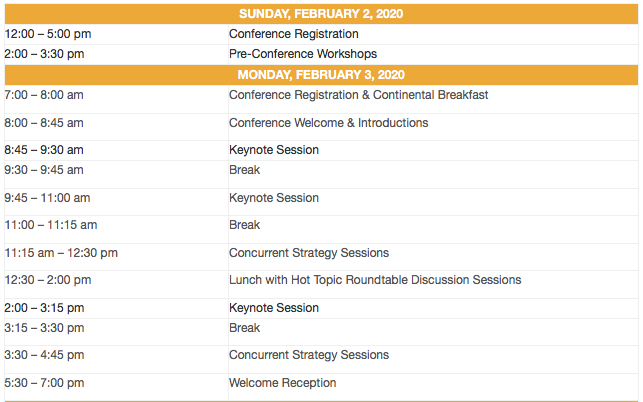Click the Break at 9:30 – 9:45 am
Image resolution: width=643 pixels, height=402 pixels.
tap(244, 170)
